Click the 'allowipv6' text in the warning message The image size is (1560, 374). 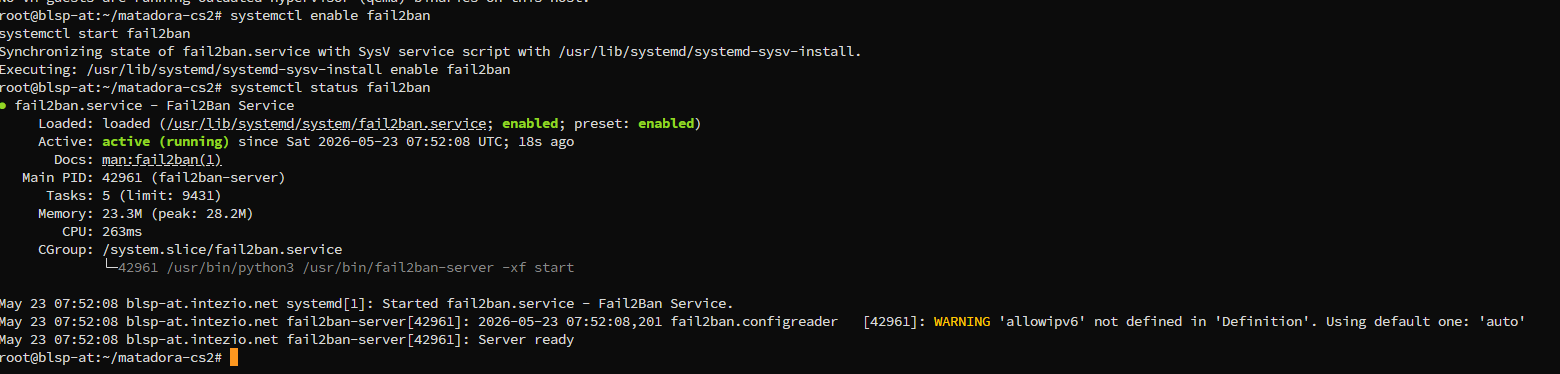point(1045,322)
